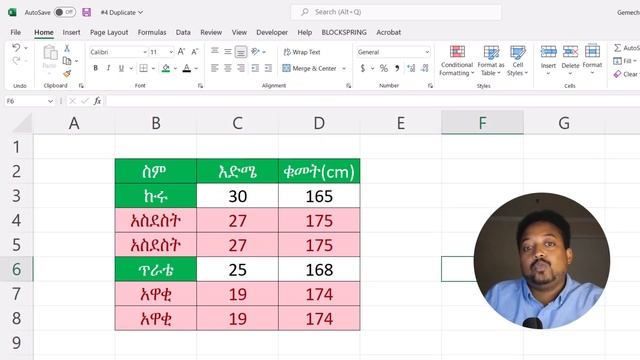Click the Top Align icon
640x360 pixels.
point(215,51)
